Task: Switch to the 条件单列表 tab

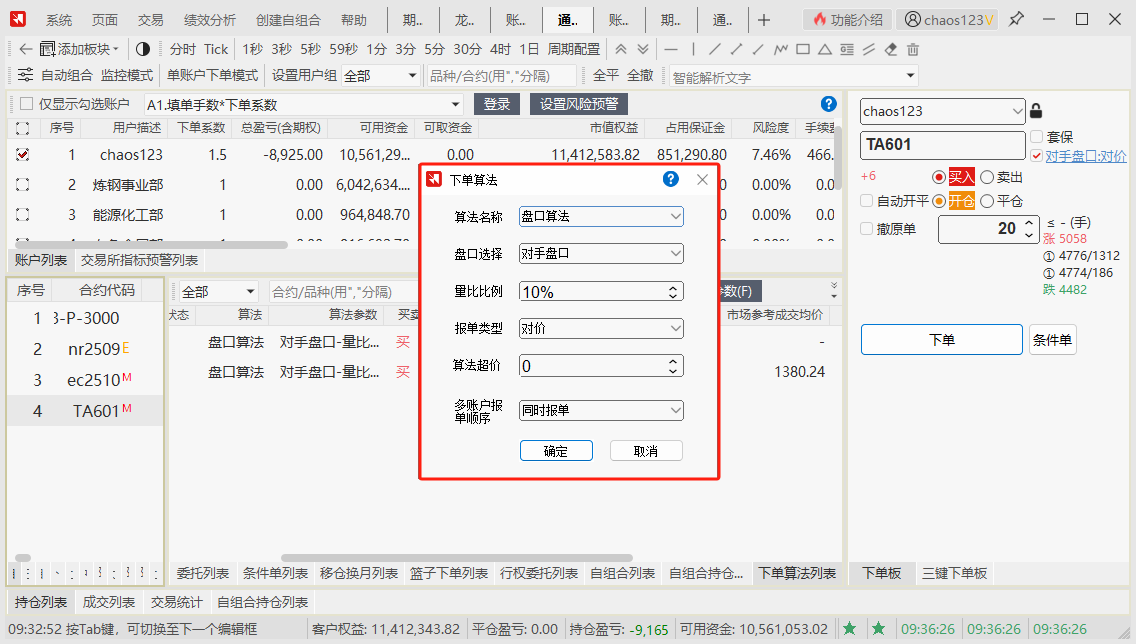Action: click(275, 573)
